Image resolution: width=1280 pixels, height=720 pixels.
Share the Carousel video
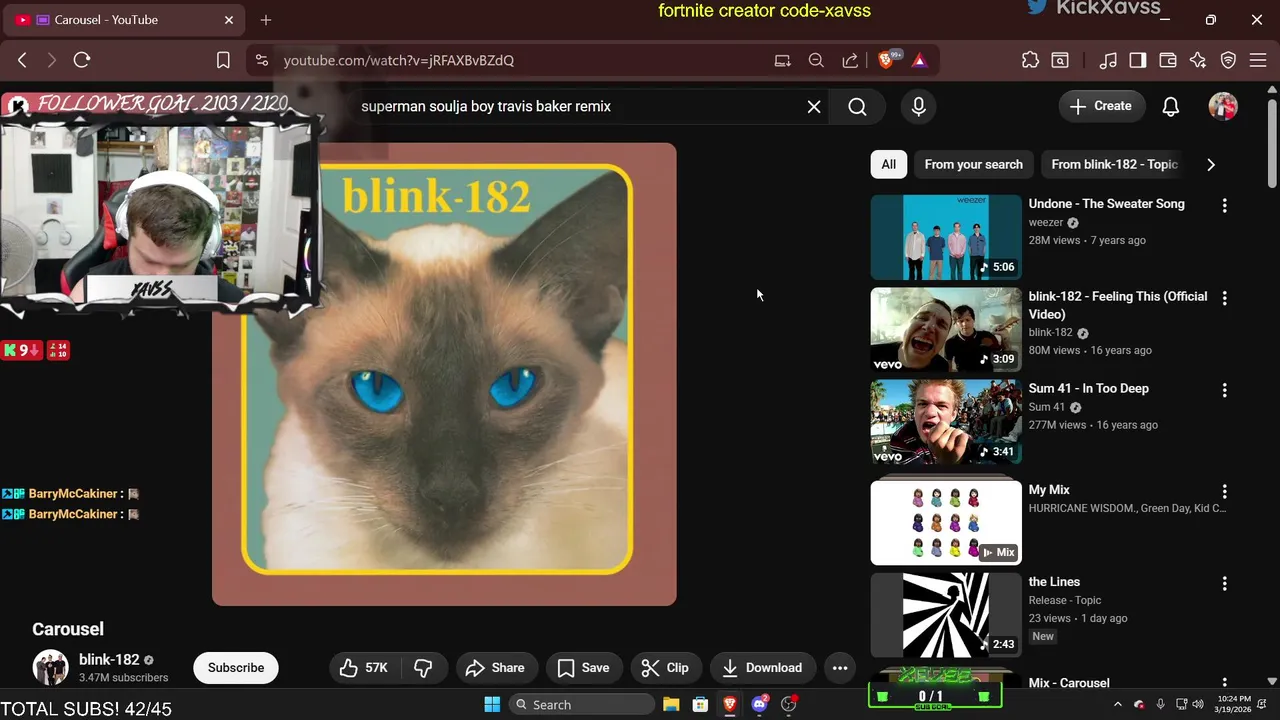[x=496, y=668]
